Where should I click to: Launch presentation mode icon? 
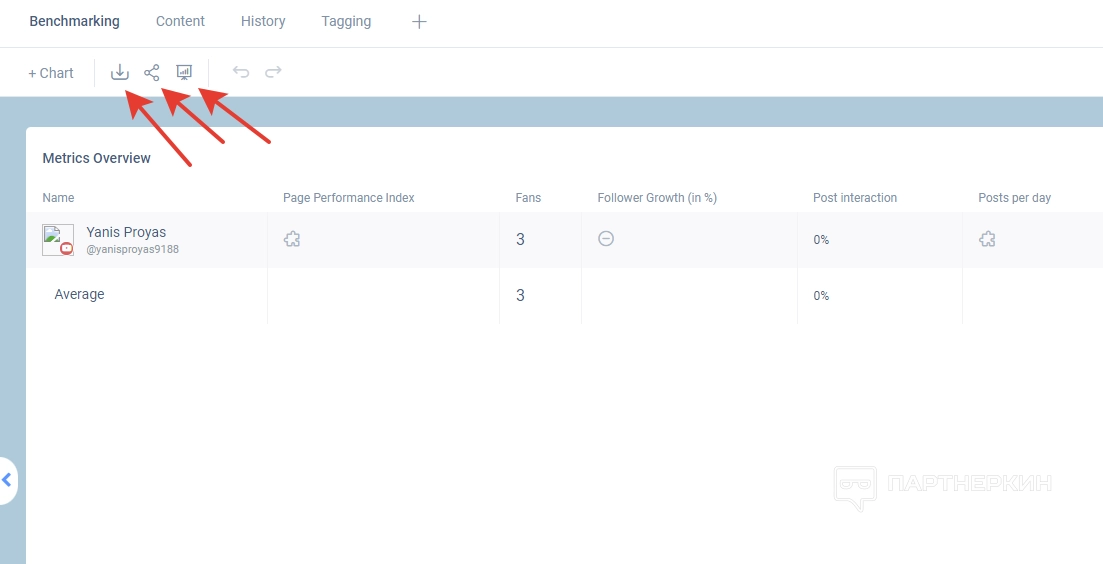tap(184, 72)
